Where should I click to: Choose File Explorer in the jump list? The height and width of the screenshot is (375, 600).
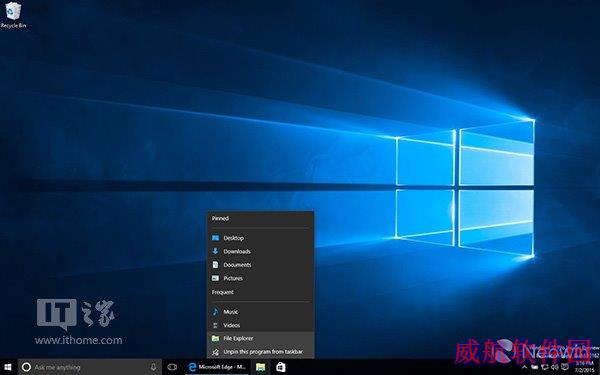pos(261,338)
